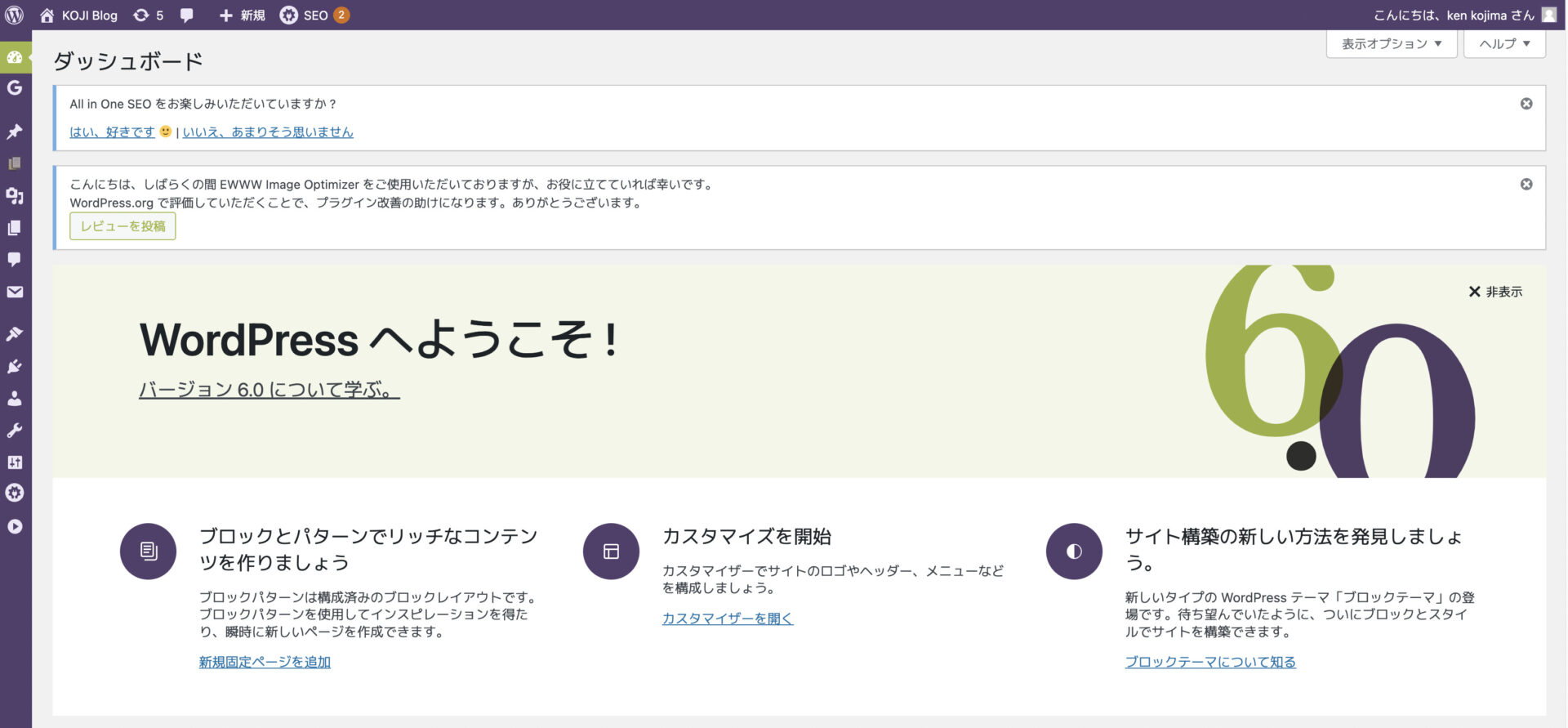Click the 新規 add-new menu

(x=242, y=15)
